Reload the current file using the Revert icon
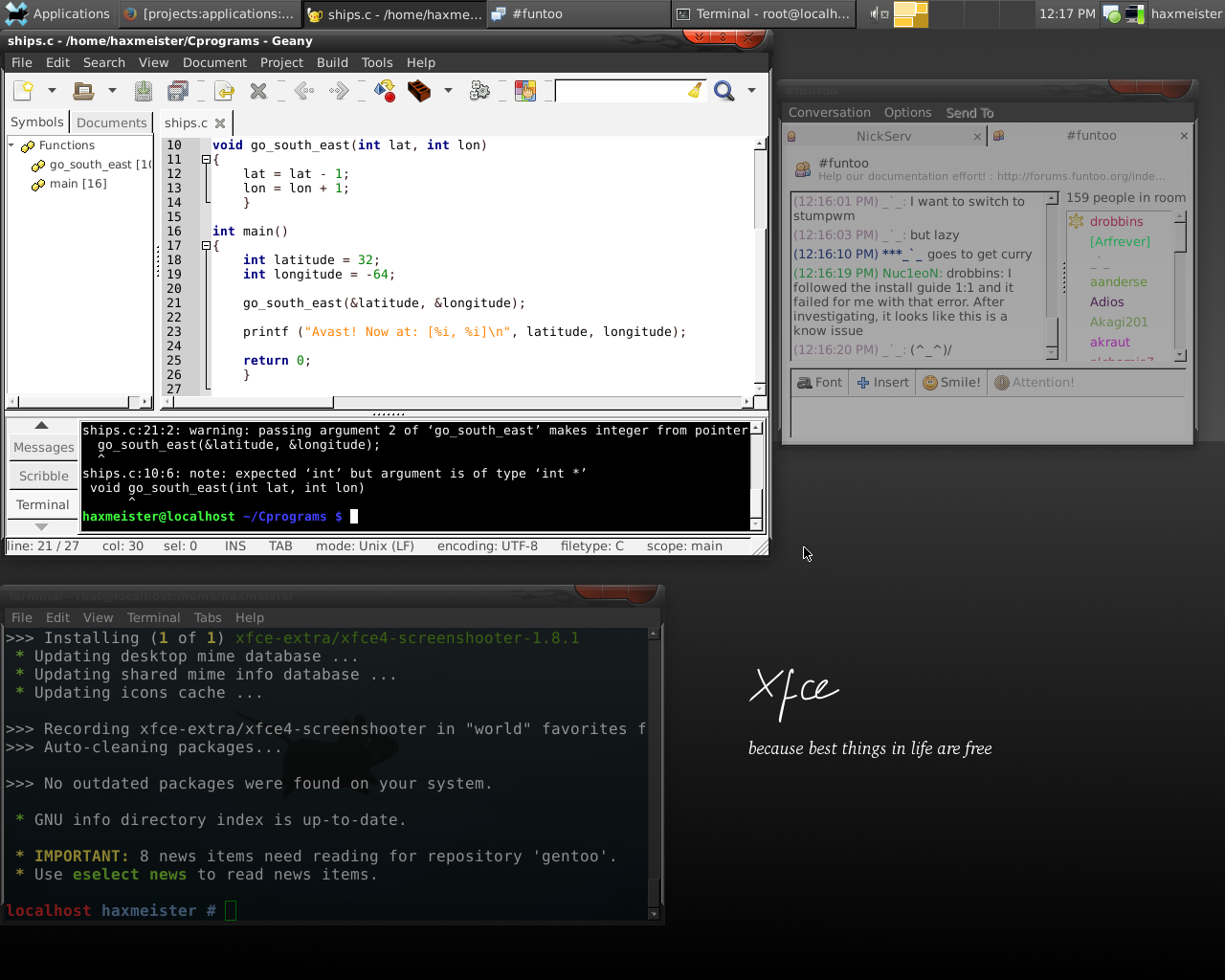This screenshot has height=980, width=1225. 225,91
